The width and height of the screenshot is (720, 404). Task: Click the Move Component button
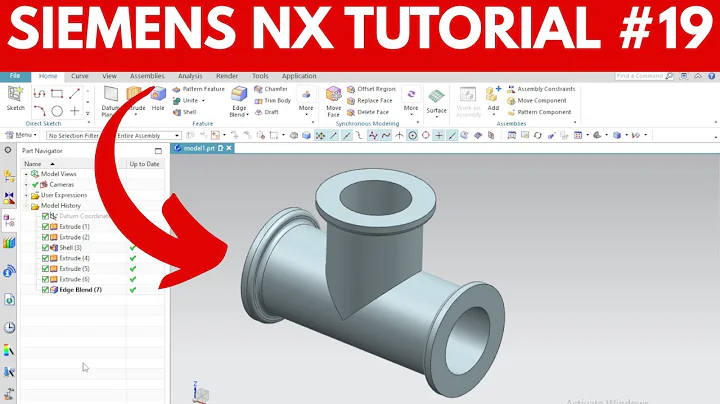pos(537,101)
